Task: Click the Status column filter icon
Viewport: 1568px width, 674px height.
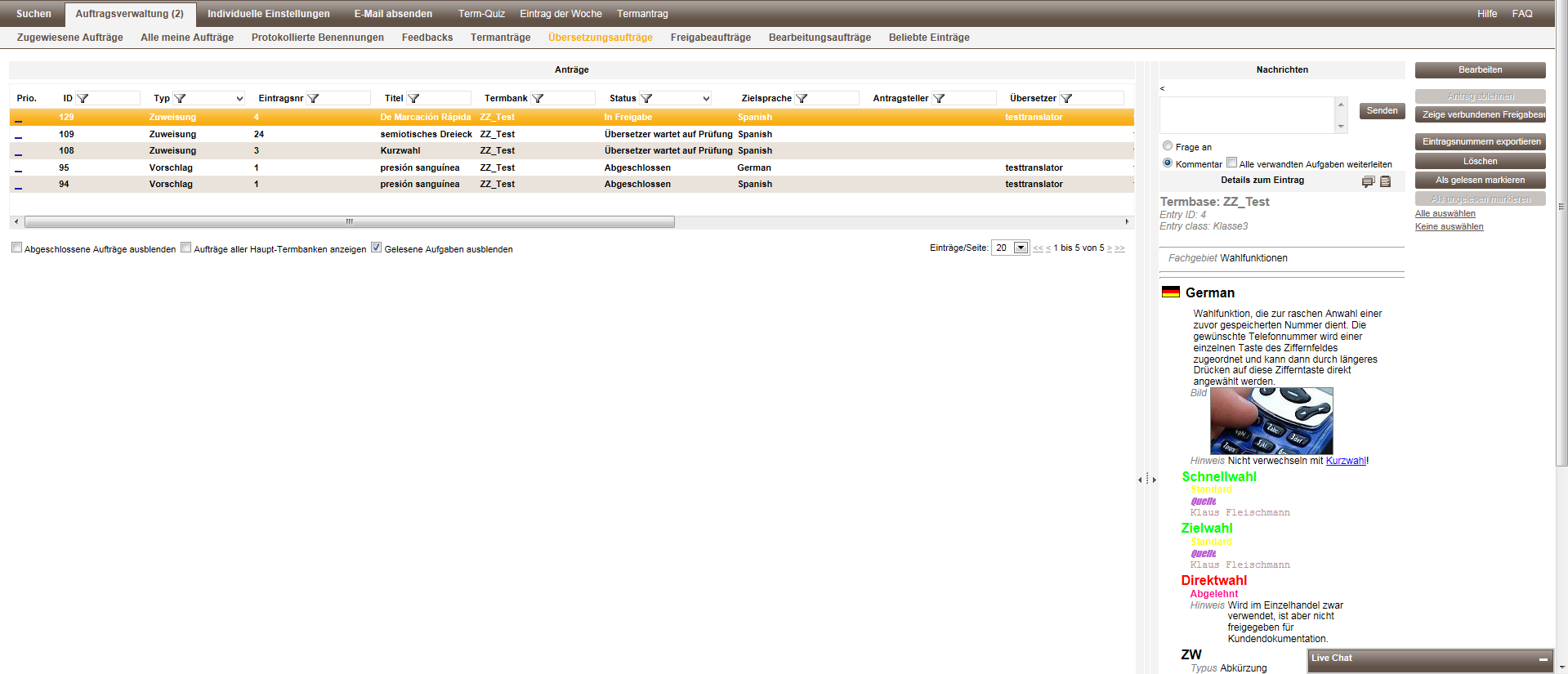Action: tap(646, 98)
